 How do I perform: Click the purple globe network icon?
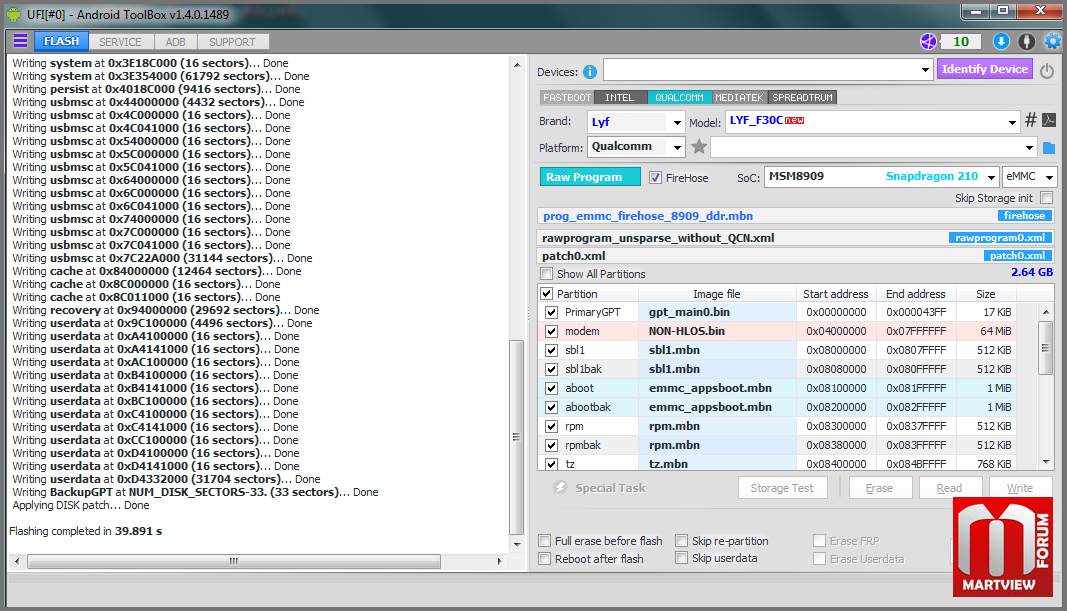point(928,42)
